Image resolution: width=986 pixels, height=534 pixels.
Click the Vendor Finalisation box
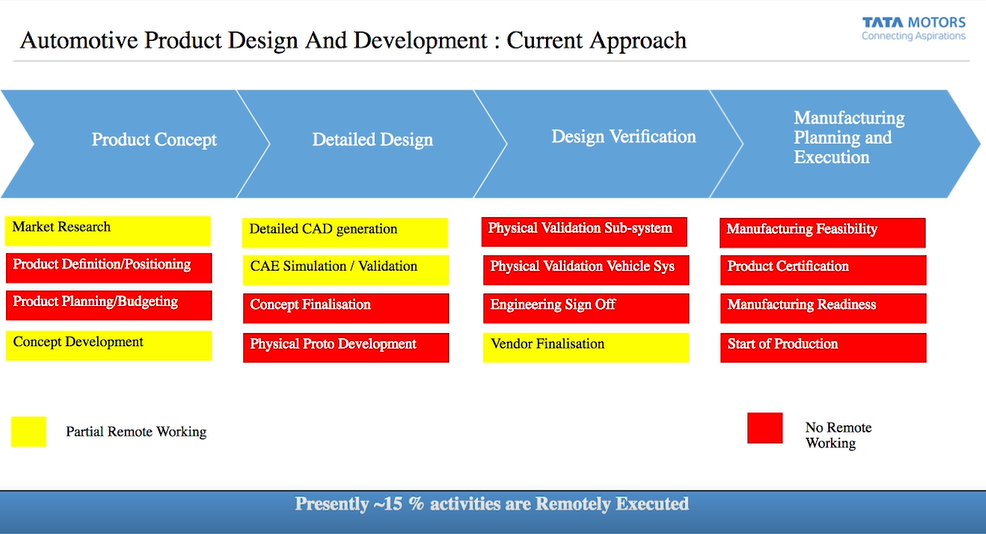click(x=586, y=347)
